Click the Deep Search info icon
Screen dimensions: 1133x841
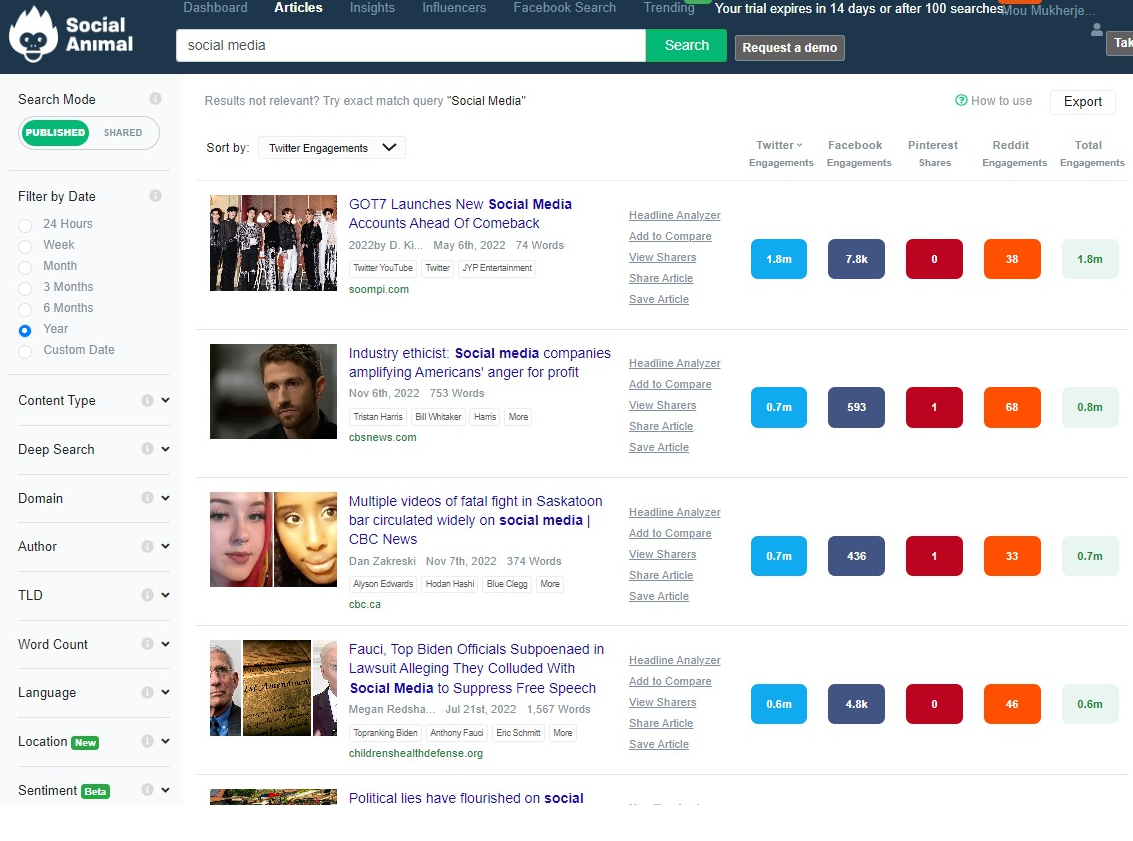coord(148,448)
